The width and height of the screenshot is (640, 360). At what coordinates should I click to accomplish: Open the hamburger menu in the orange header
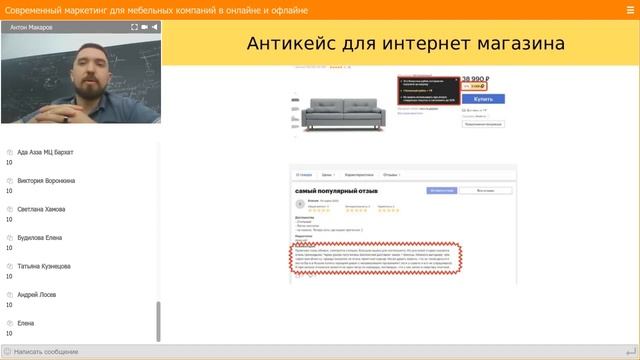(630, 10)
